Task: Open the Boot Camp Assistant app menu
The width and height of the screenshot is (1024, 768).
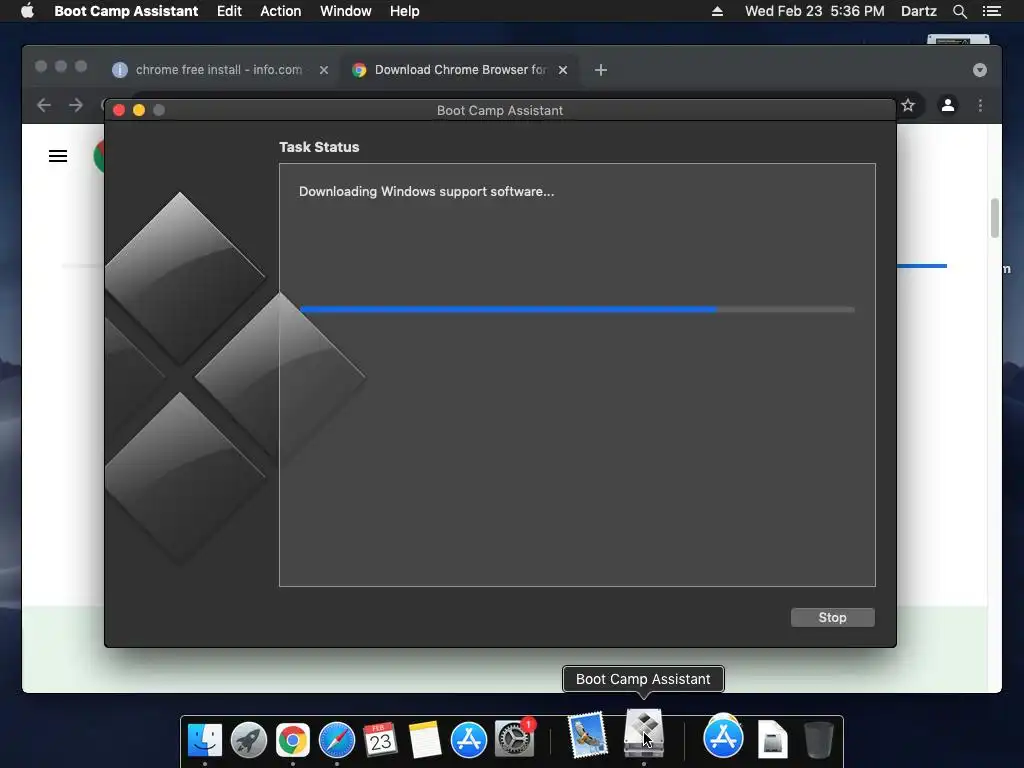Action: [126, 11]
